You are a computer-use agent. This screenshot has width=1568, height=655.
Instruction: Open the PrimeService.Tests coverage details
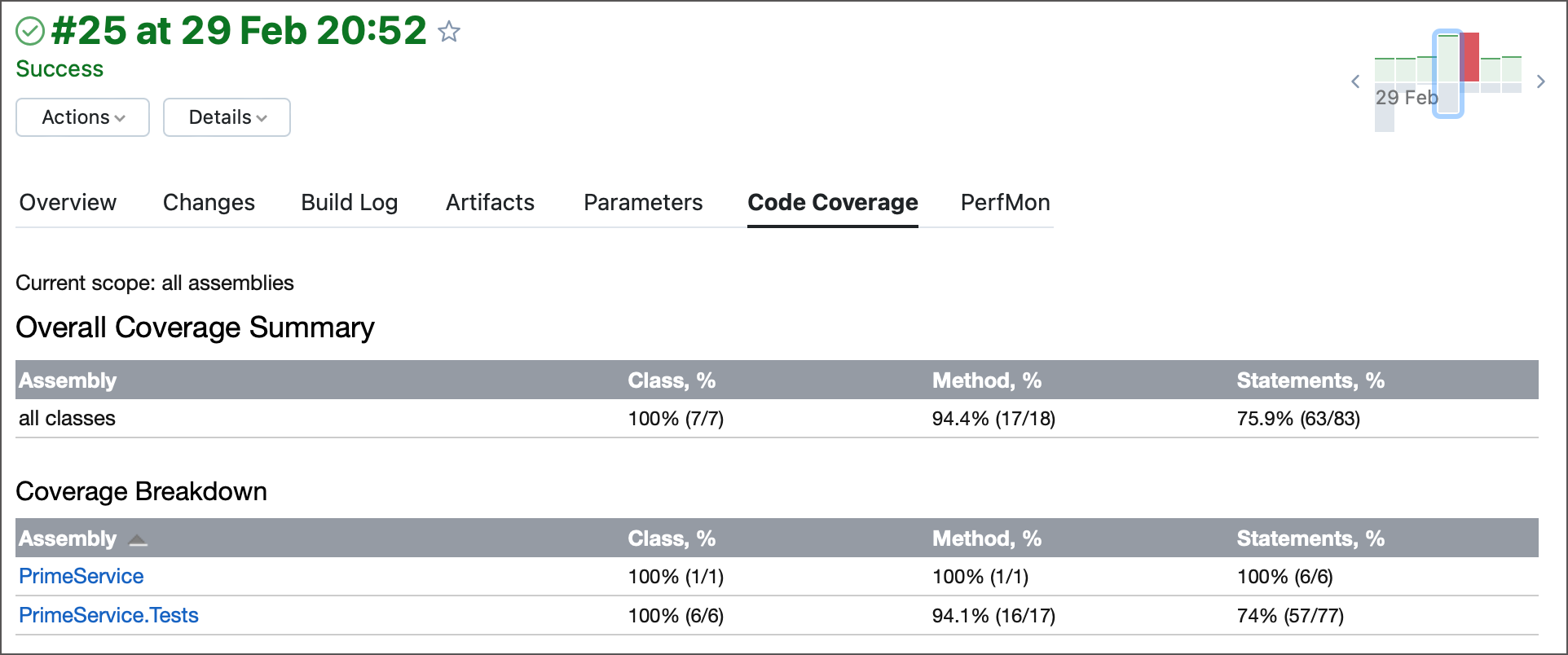(108, 615)
